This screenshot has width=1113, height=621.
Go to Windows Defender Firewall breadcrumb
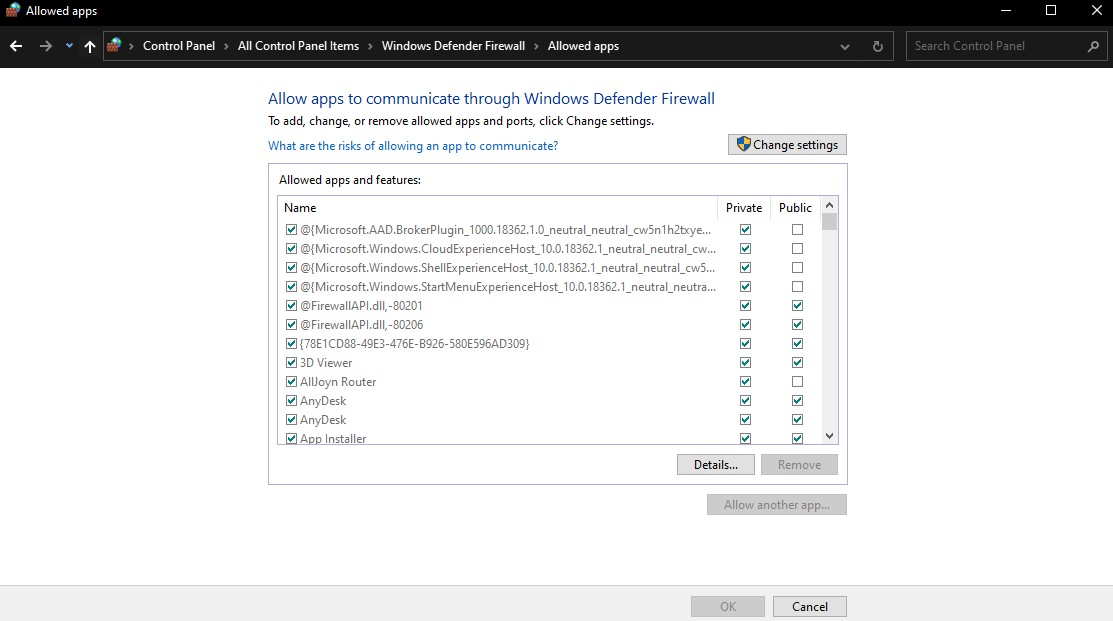pyautogui.click(x=453, y=46)
